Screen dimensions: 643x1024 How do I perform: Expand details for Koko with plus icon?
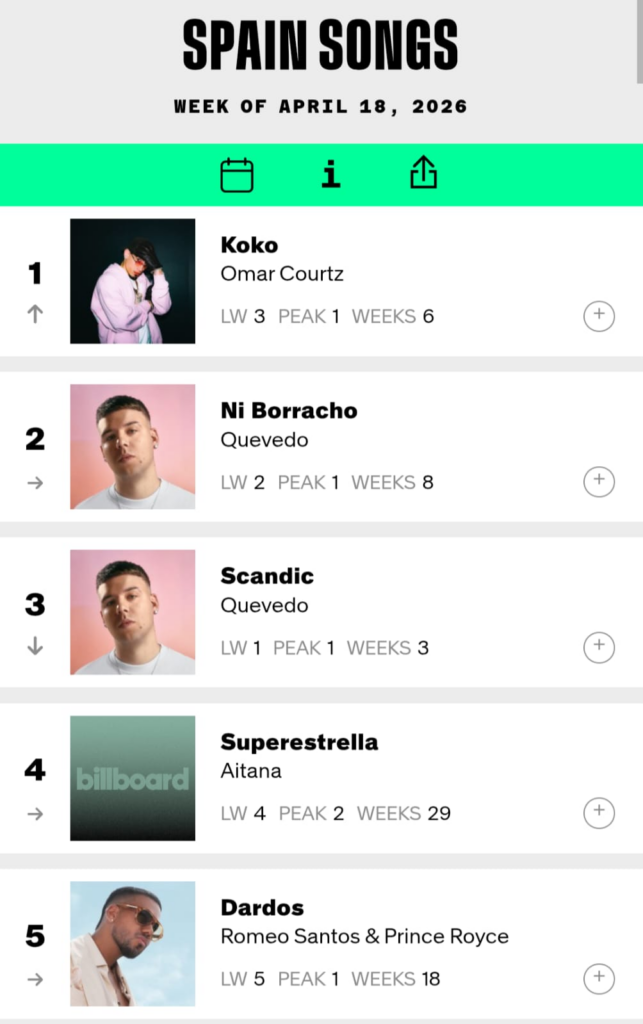599,316
